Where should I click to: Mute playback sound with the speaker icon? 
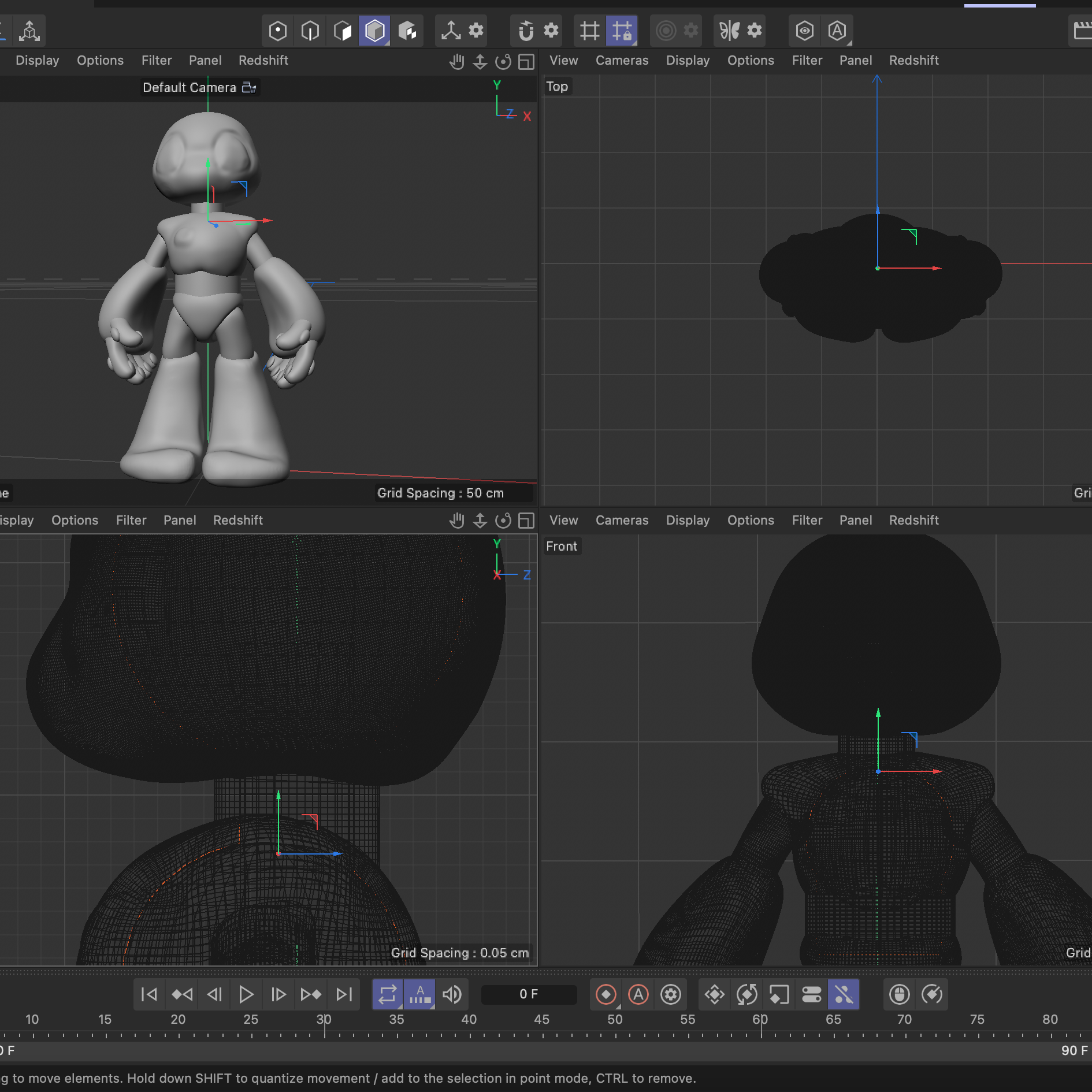452,995
